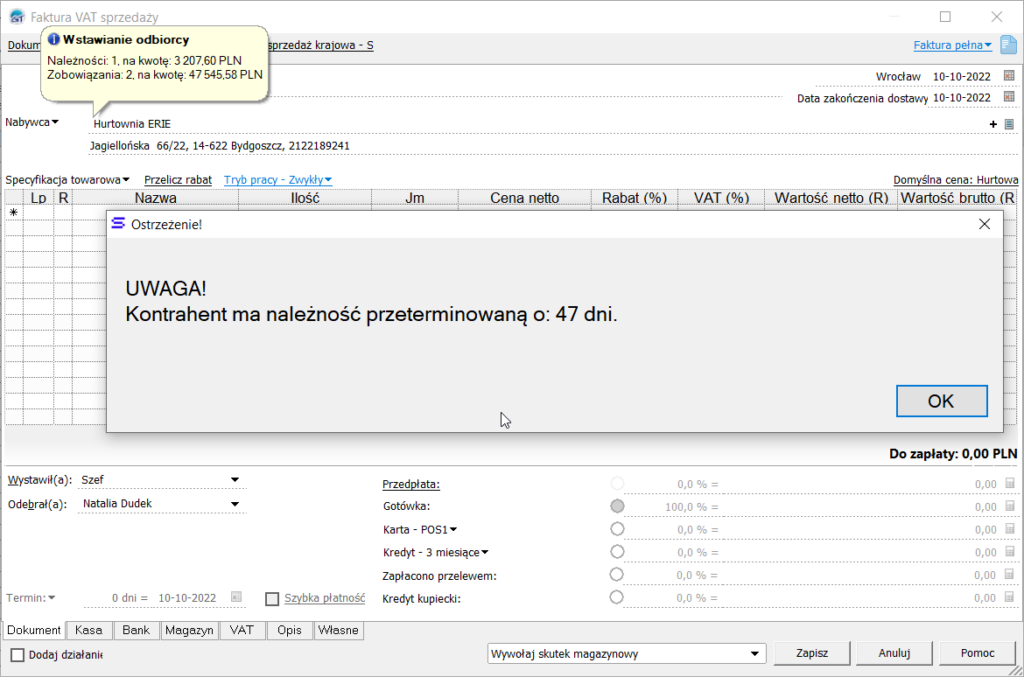
Task: Click calendar icon next to Termin date
Action: [x=236, y=597]
